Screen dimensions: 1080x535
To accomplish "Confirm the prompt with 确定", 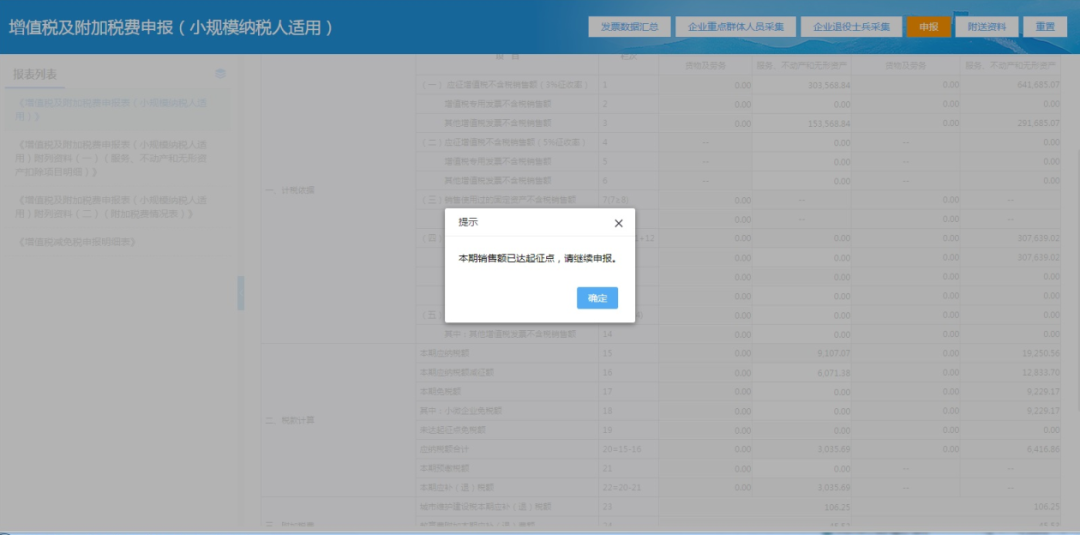I will pyautogui.click(x=597, y=298).
